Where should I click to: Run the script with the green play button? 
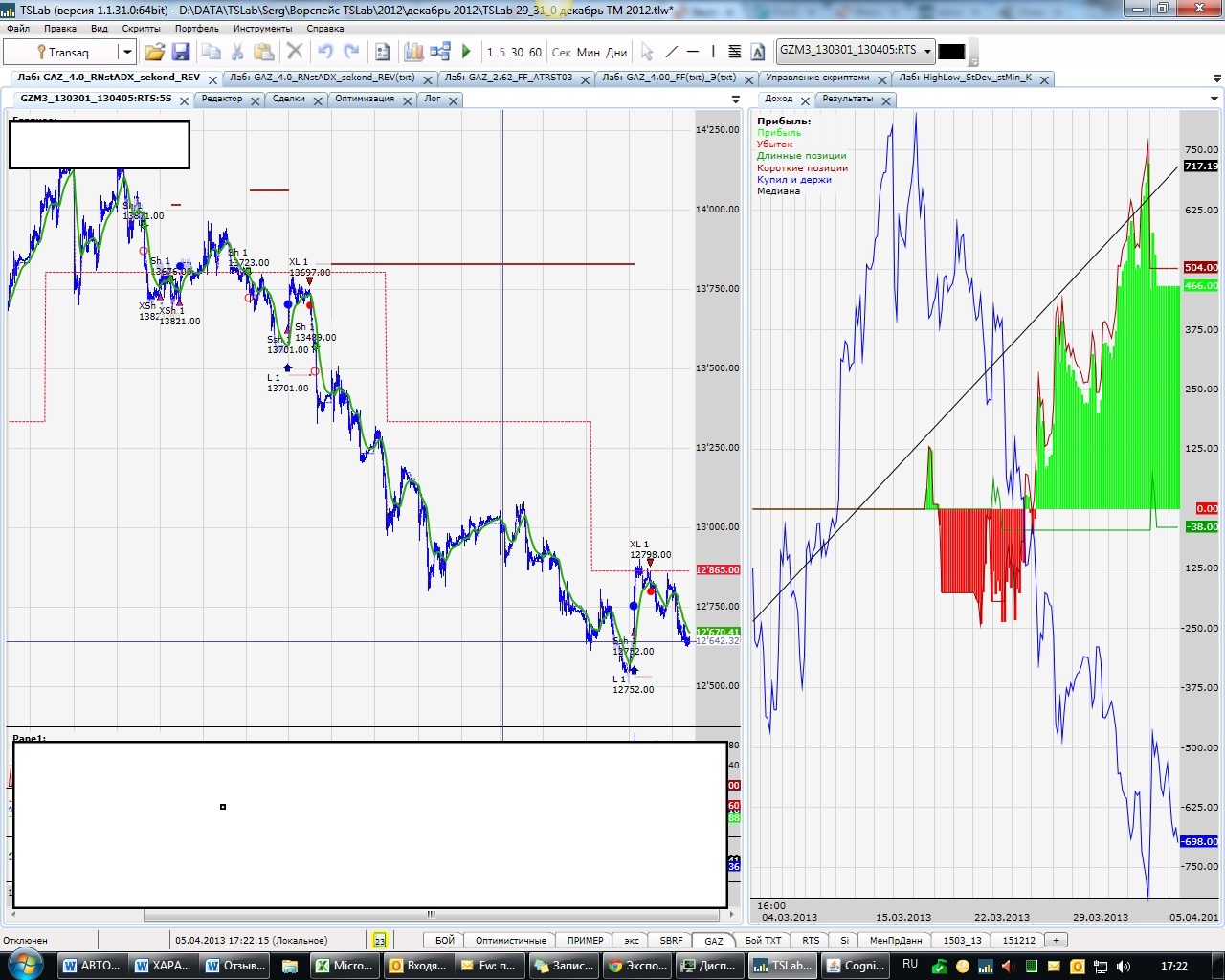point(466,52)
